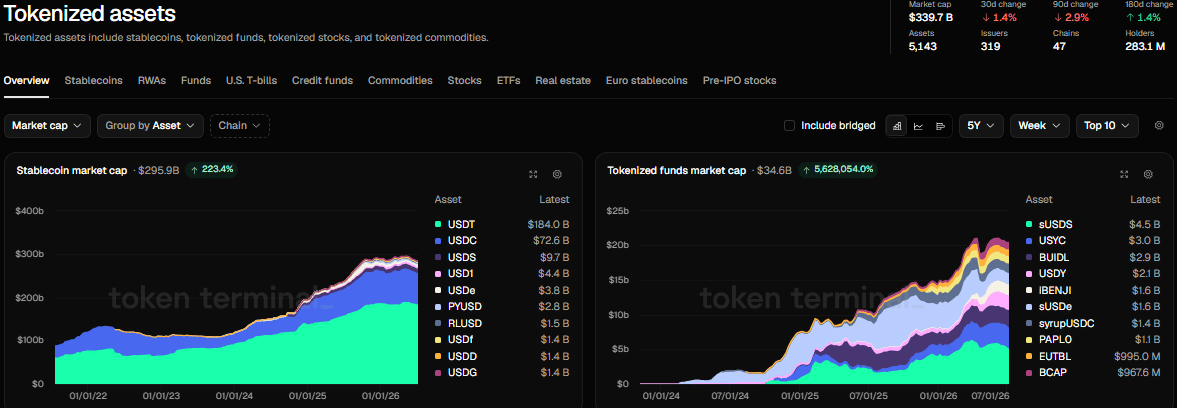This screenshot has height=408, width=1177.
Task: Enable the Include bridged checkbox
Action: pyautogui.click(x=789, y=126)
